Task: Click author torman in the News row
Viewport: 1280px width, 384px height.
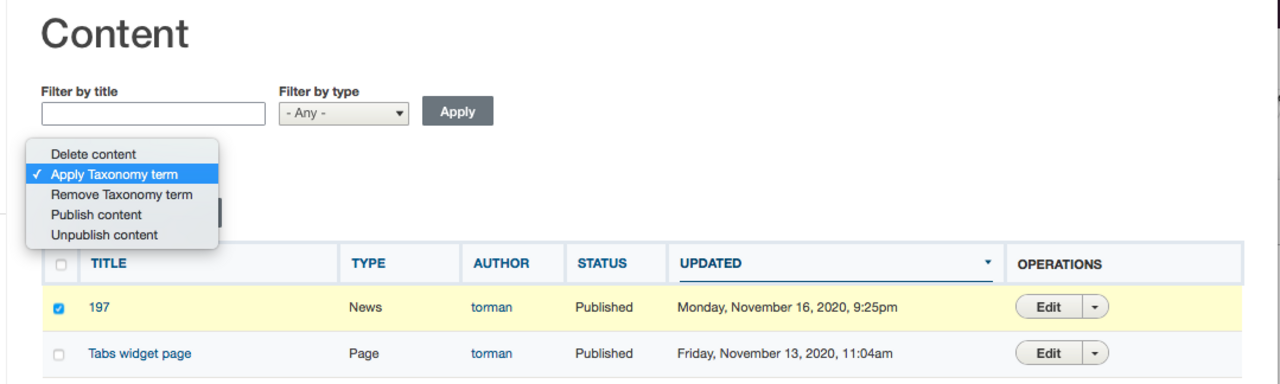Action: tap(491, 307)
